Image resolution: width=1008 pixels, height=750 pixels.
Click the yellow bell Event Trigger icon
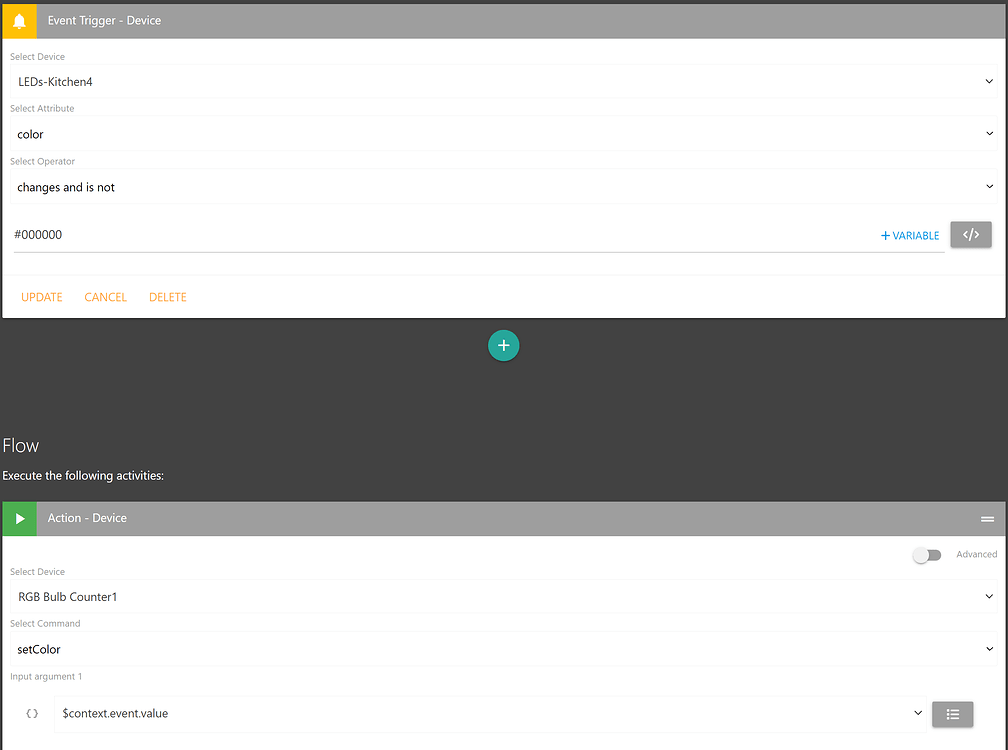[19, 21]
